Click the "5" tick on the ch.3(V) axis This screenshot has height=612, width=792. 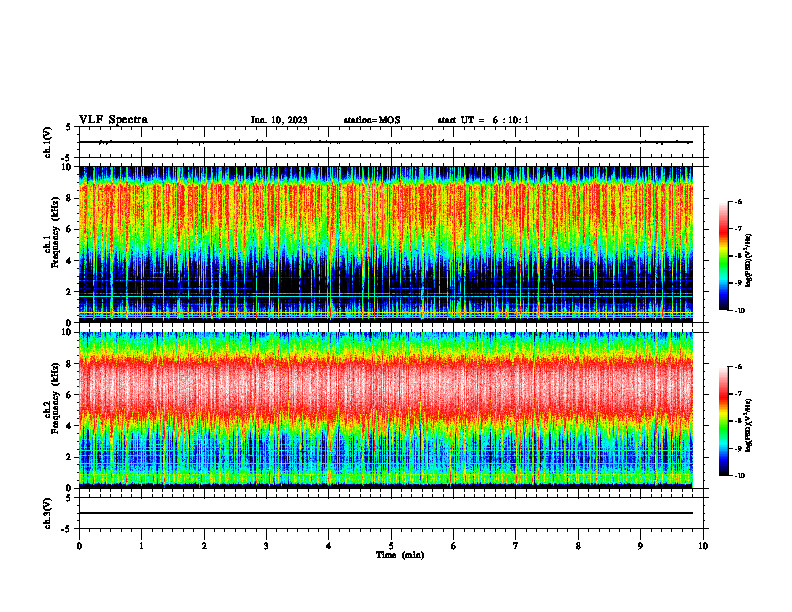[68, 498]
